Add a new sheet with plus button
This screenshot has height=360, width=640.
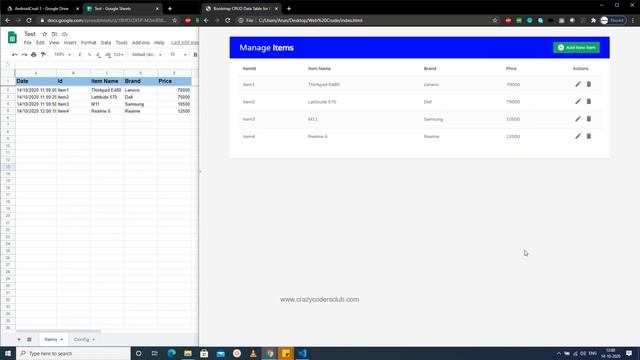point(19,340)
